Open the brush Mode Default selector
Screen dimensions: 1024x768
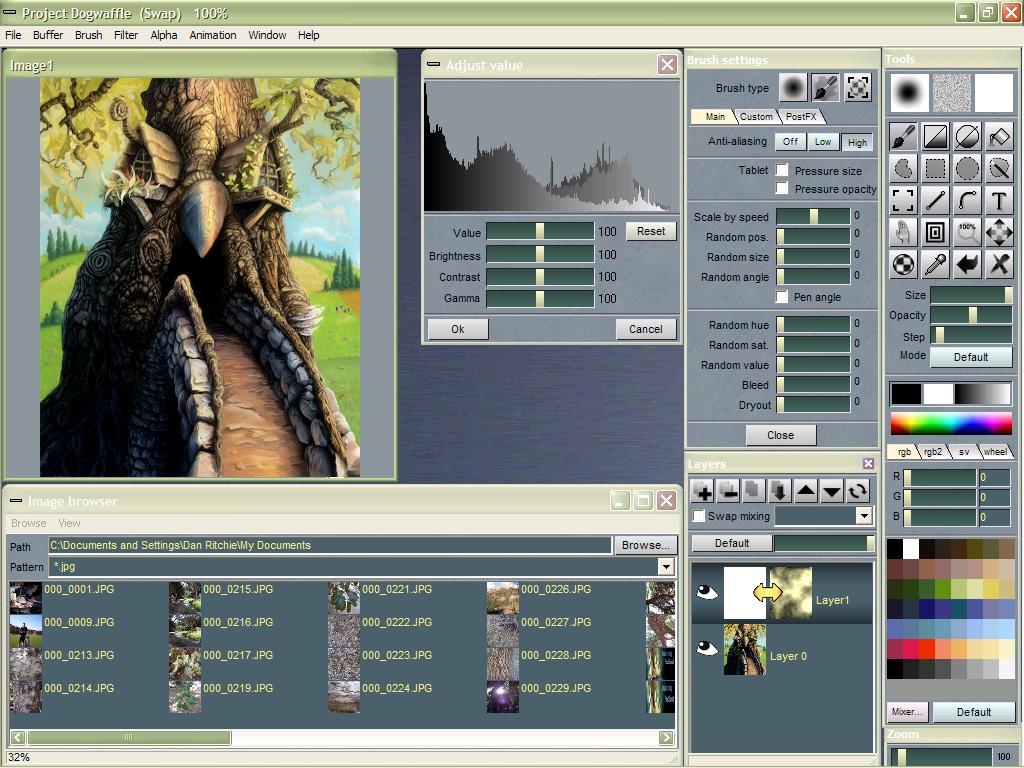(x=970, y=357)
